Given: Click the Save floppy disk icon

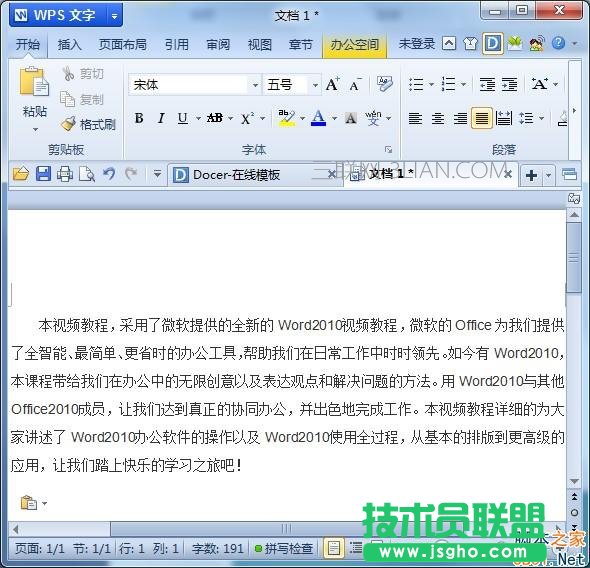Looking at the screenshot, I should point(43,175).
